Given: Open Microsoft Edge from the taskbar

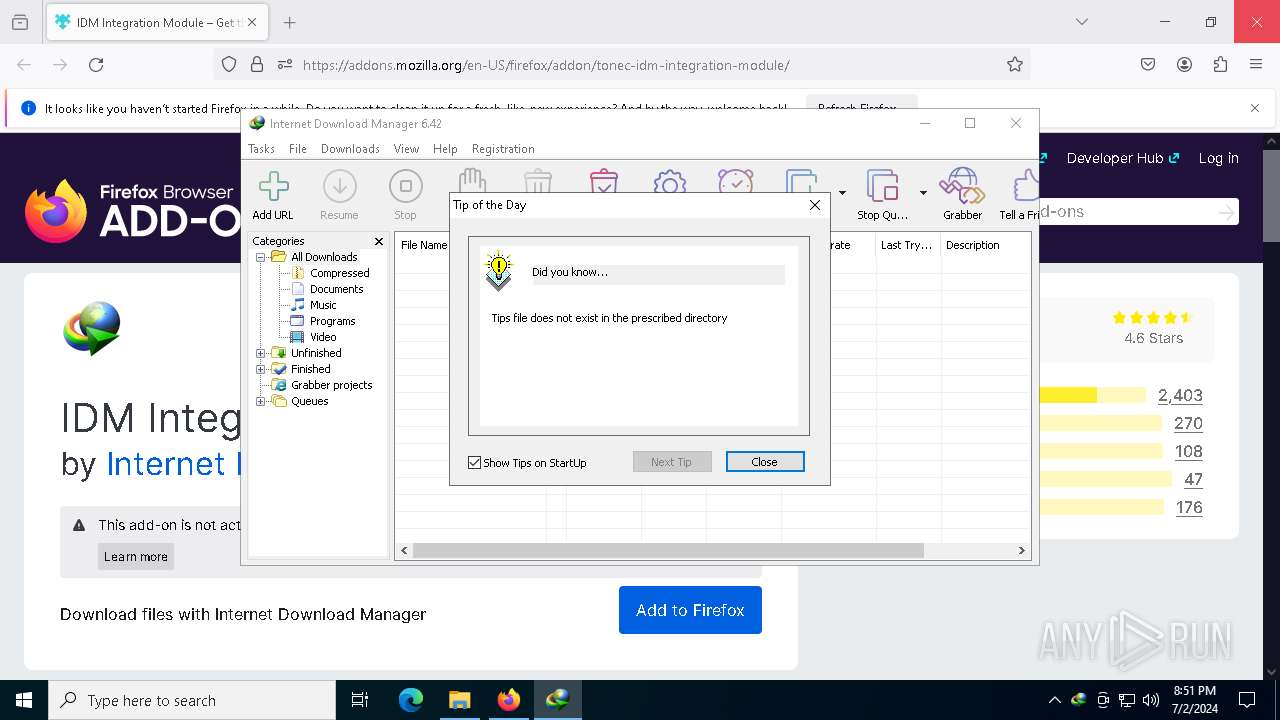Looking at the screenshot, I should (411, 700).
